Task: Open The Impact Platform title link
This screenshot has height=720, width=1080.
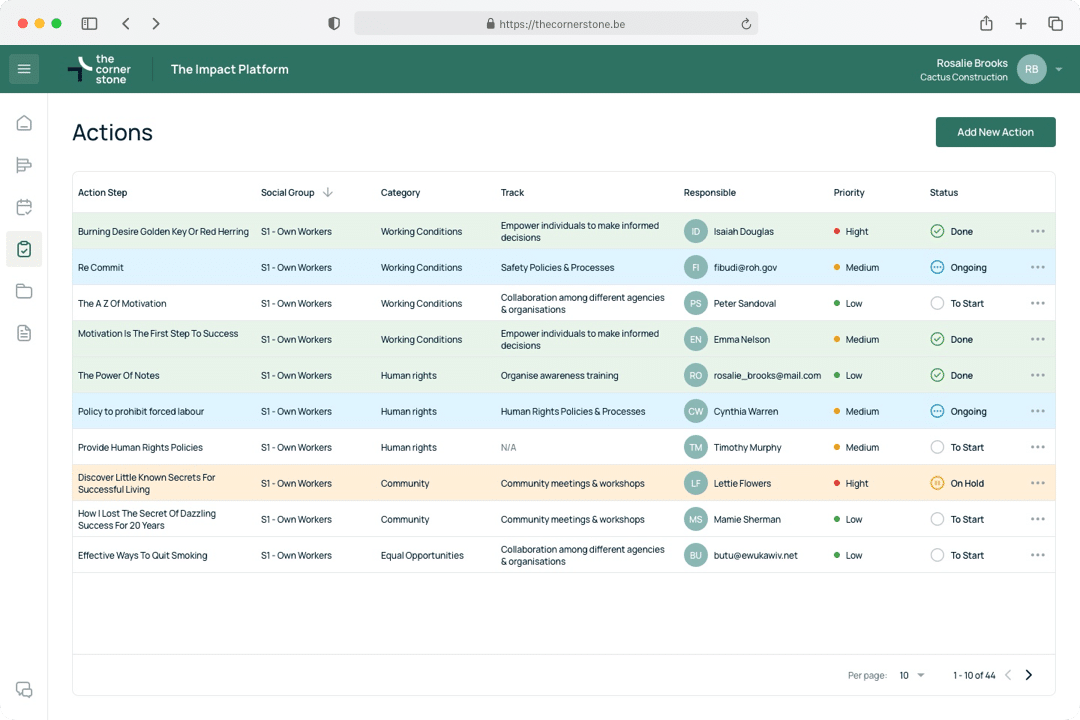Action: coord(229,69)
